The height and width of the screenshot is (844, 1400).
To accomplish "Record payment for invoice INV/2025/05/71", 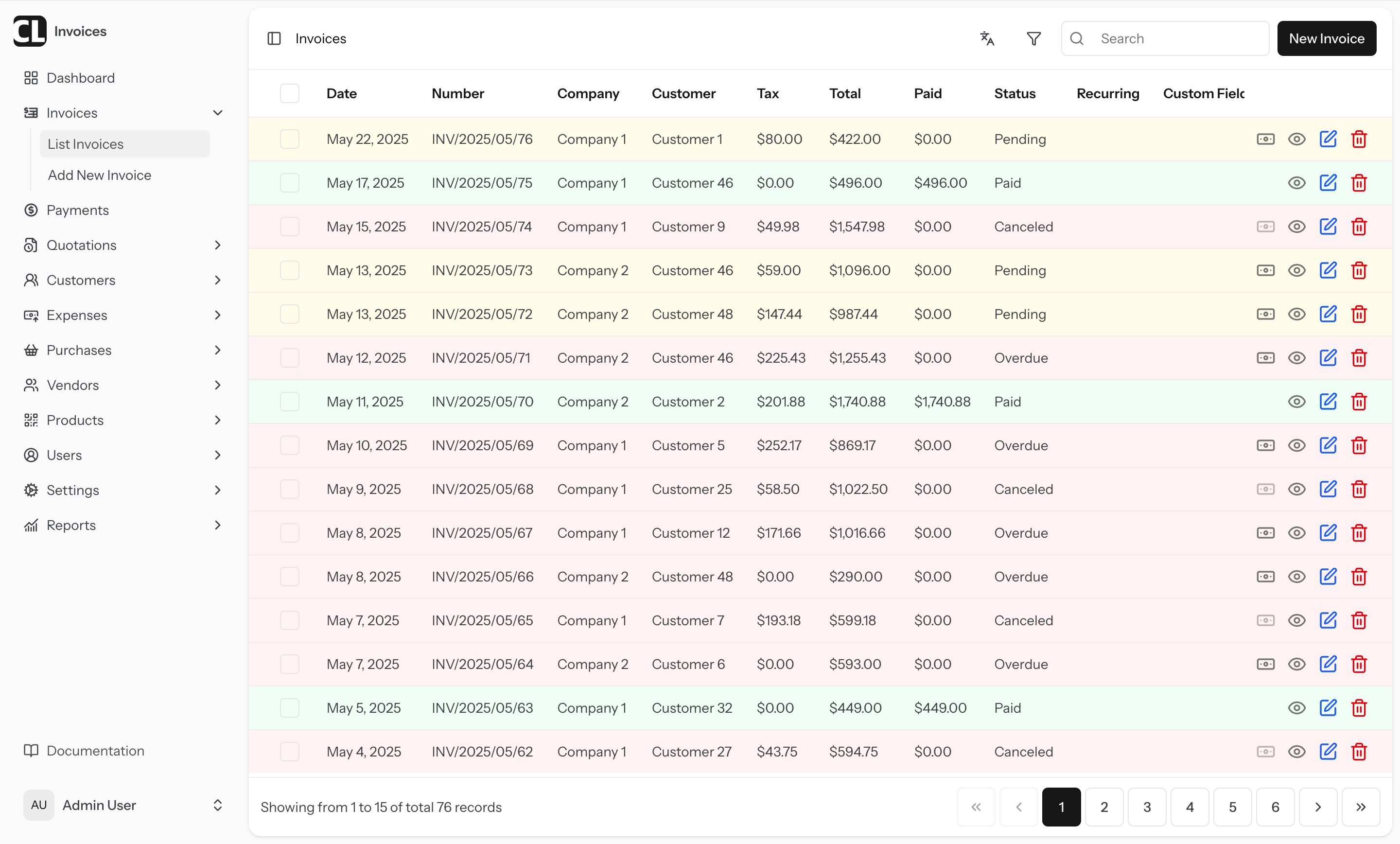I will [x=1265, y=358].
